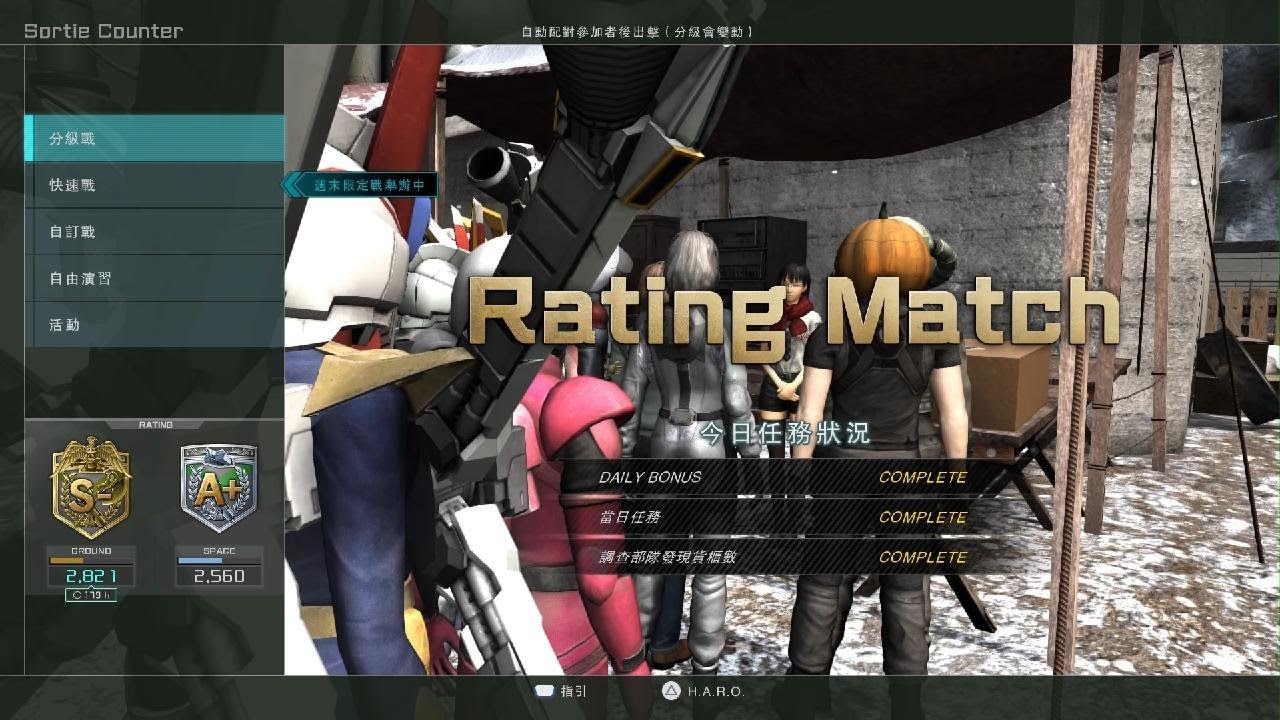Open the H.A.R.O. hint label
Image resolution: width=1280 pixels, height=720 pixels.
pos(716,691)
